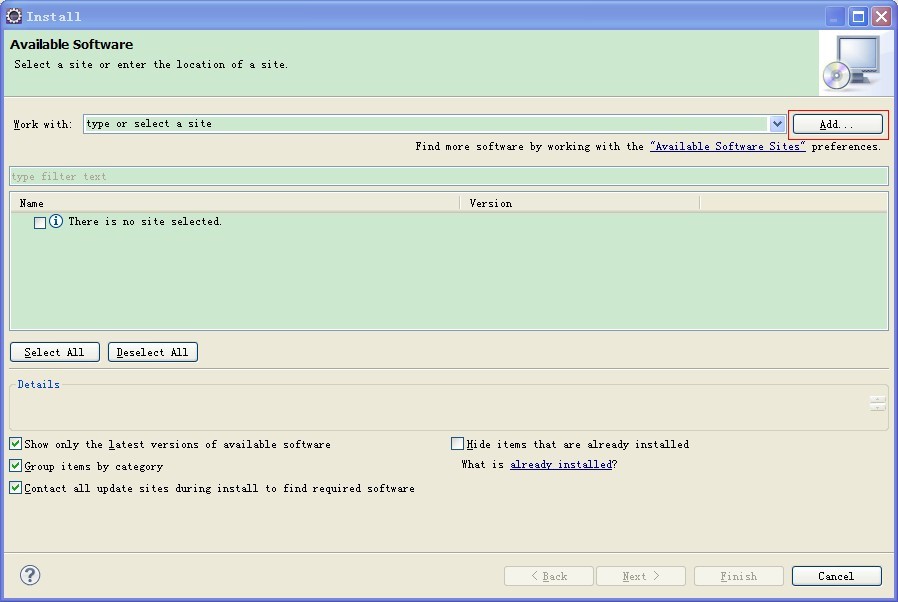Maximize the Install dialog window
The image size is (898, 602).
pos(858,17)
